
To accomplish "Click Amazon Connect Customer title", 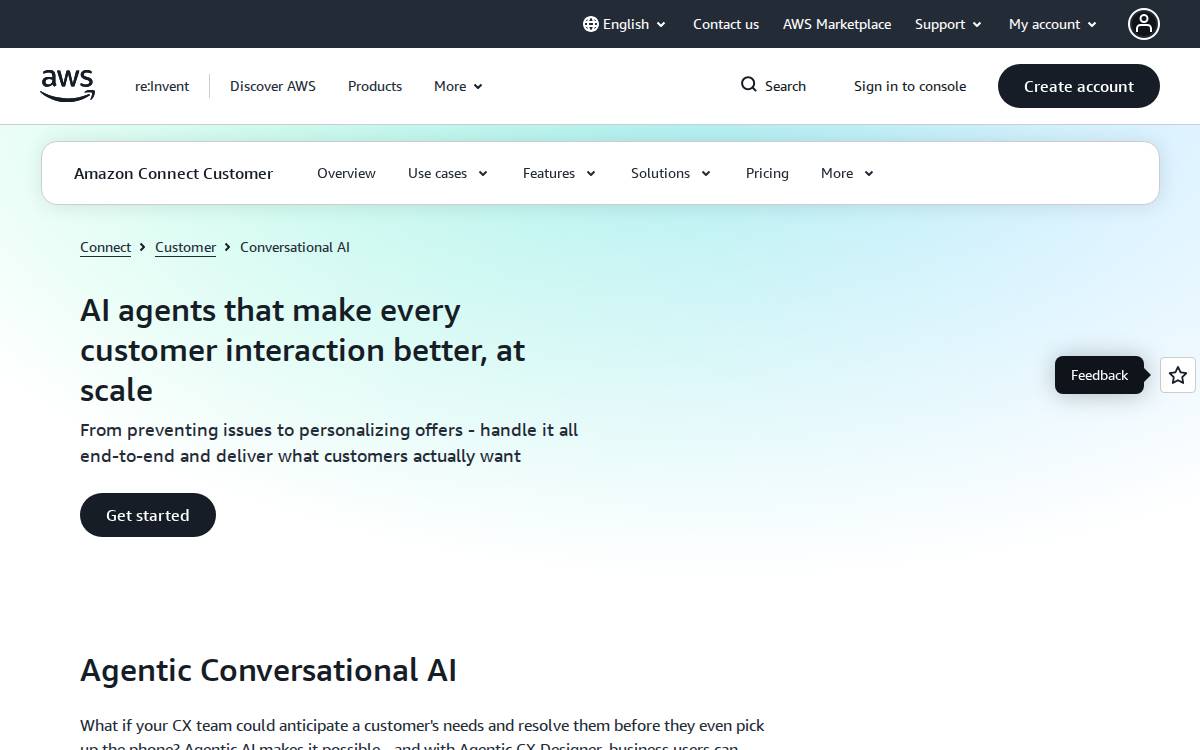I will tap(173, 173).
